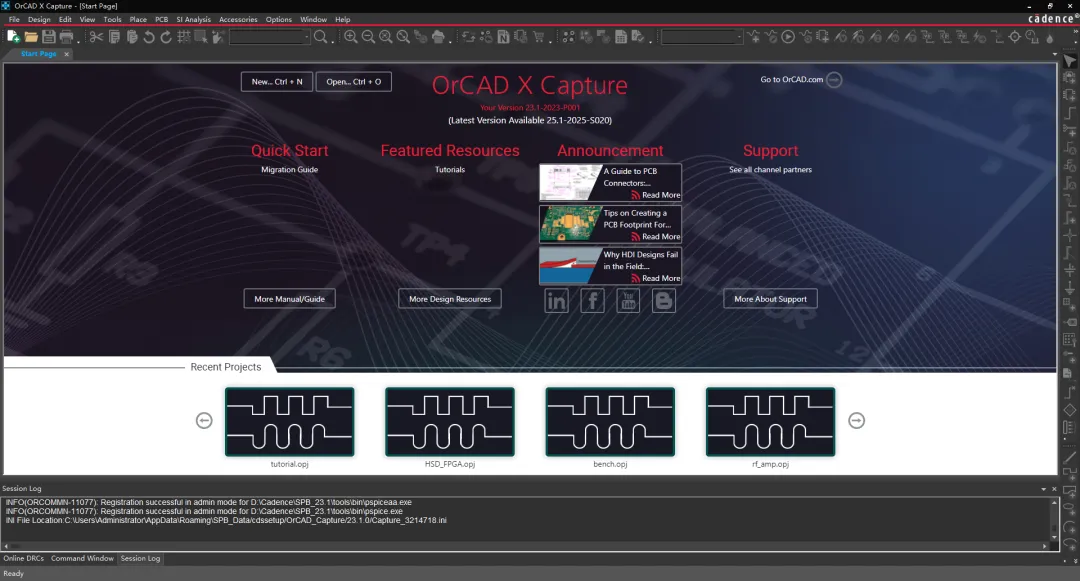Click the Open... Ctrl + O button
Screen dimensions: 1080x581
pyautogui.click(x=353, y=81)
